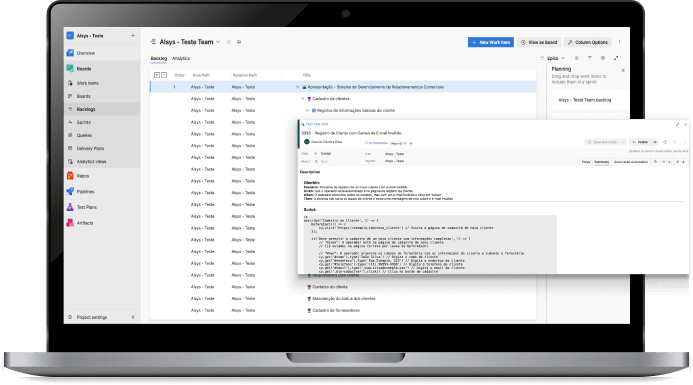Open Pipelines from the left navigation
The width and height of the screenshot is (693, 385).
pos(85,191)
